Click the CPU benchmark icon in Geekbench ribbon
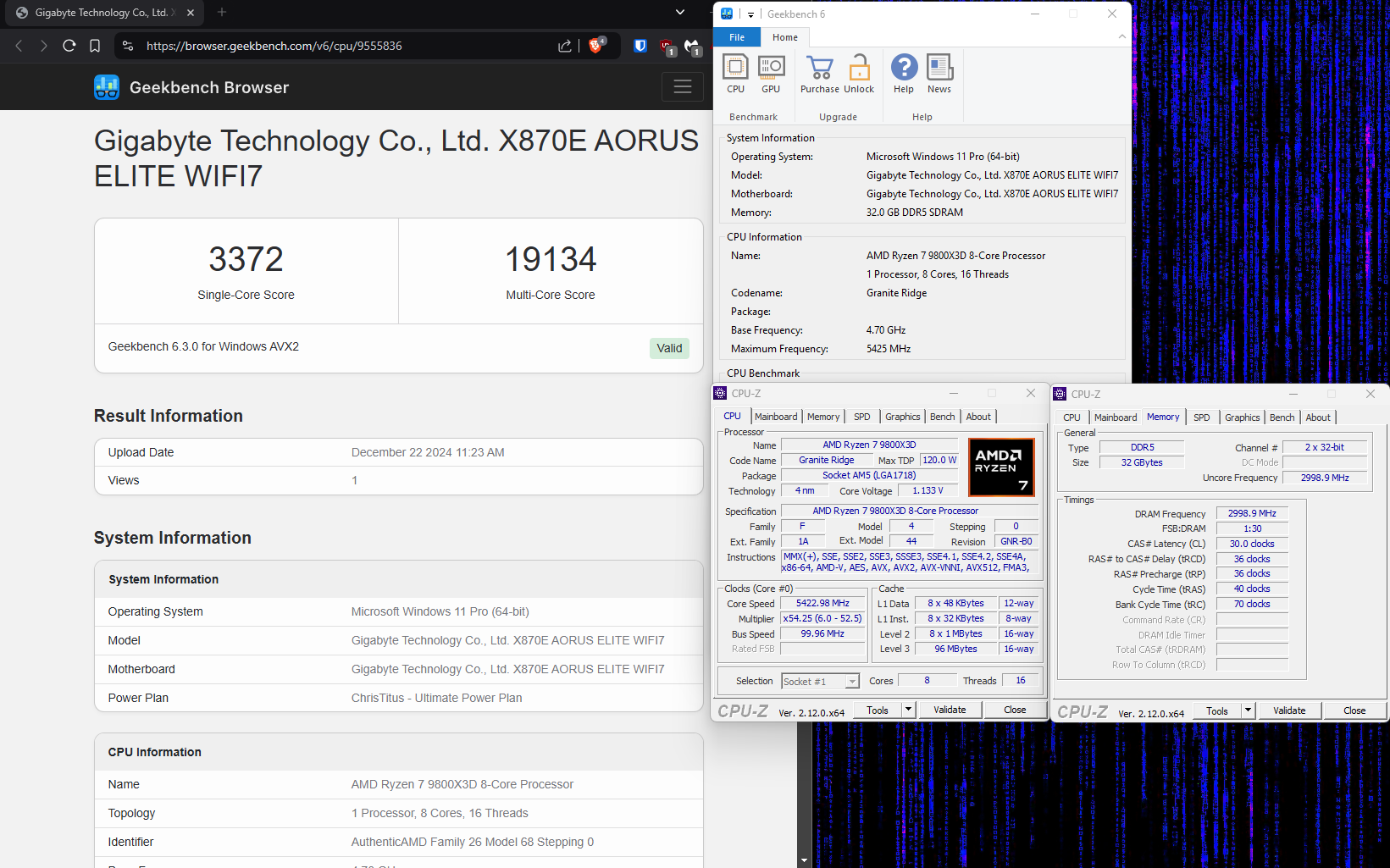The width and height of the screenshot is (1390, 868). pyautogui.click(x=735, y=74)
